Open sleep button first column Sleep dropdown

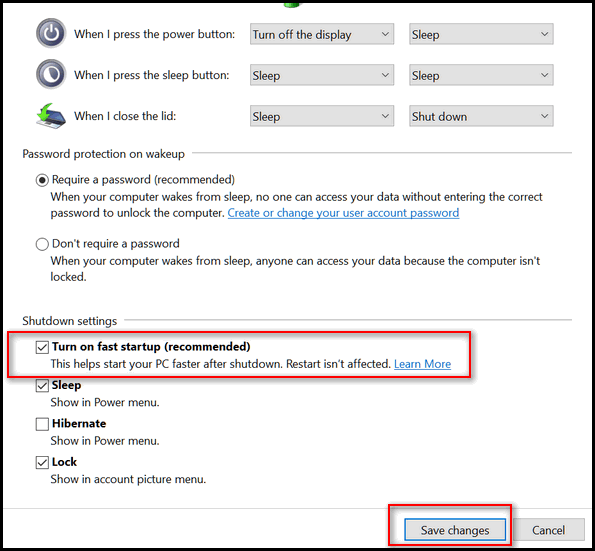(322, 75)
